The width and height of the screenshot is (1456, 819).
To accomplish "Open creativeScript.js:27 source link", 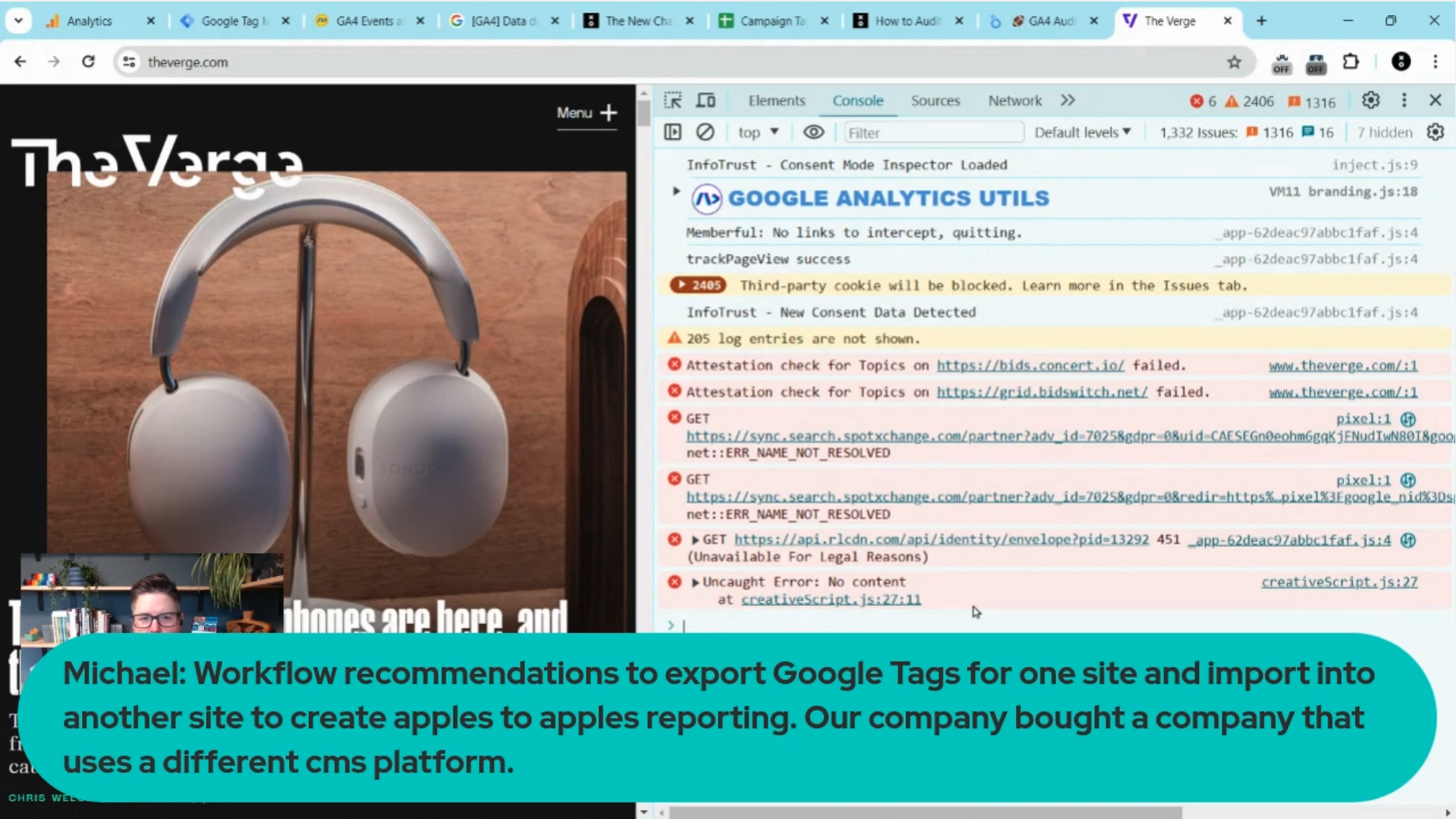I will (1339, 582).
